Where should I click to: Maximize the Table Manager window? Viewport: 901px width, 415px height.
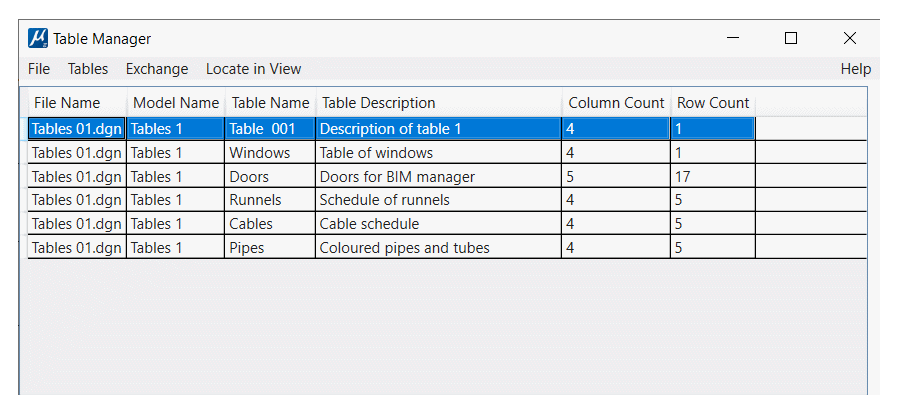791,38
